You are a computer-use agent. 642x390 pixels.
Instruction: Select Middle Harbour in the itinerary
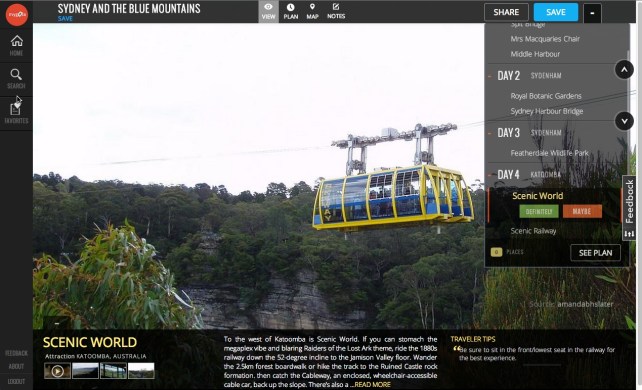[x=535, y=54]
